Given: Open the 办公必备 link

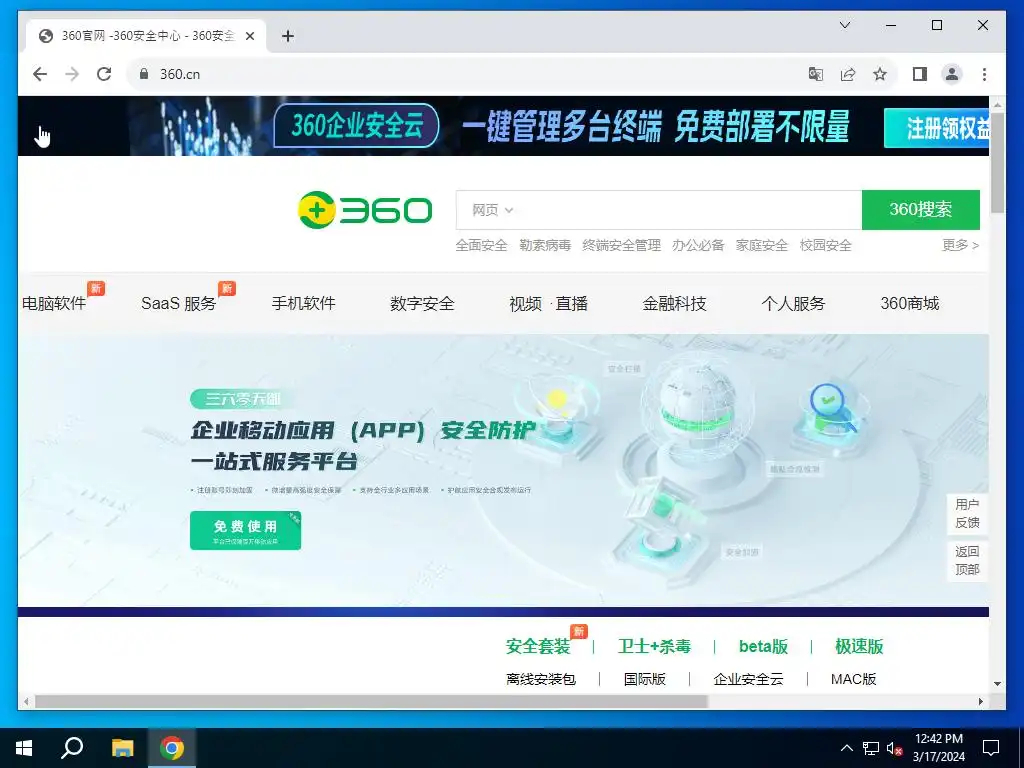Looking at the screenshot, I should pos(698,245).
